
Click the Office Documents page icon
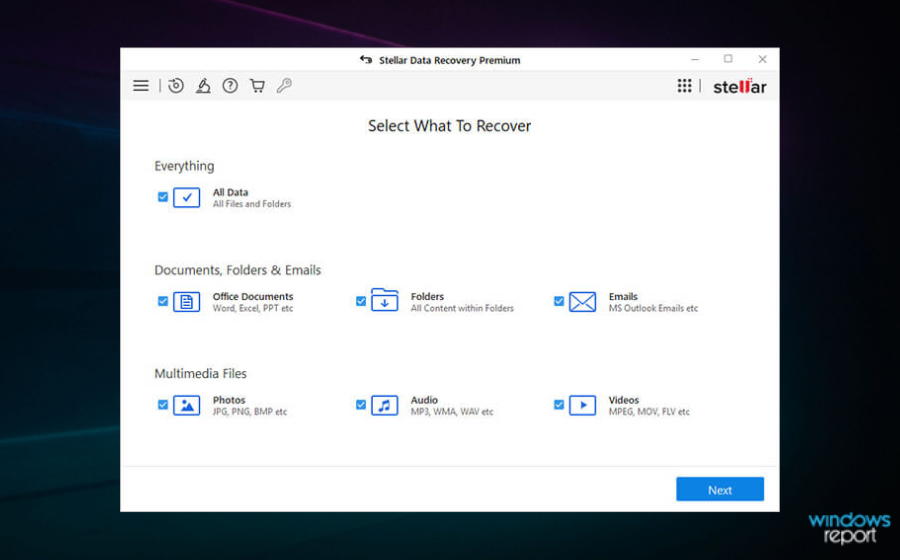(x=187, y=302)
